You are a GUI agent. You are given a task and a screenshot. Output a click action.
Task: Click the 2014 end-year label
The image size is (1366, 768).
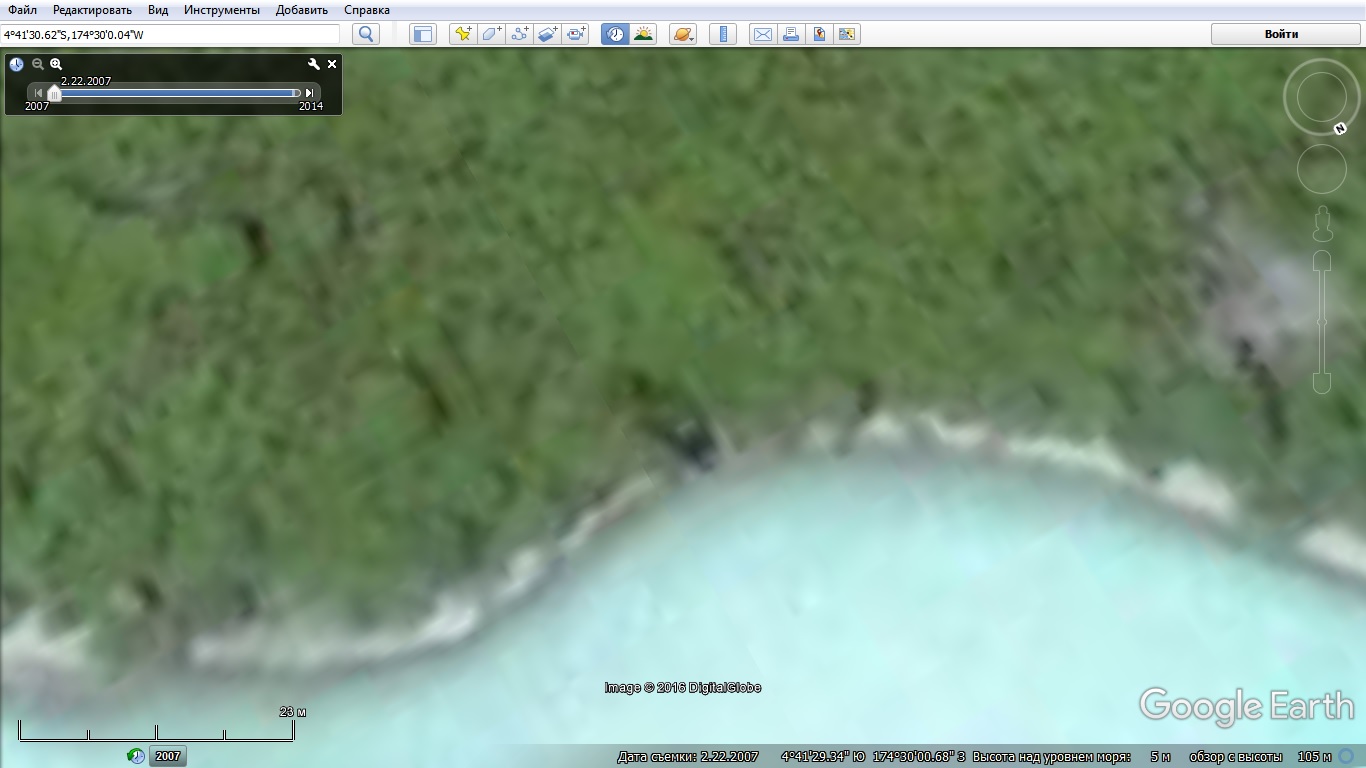311,106
